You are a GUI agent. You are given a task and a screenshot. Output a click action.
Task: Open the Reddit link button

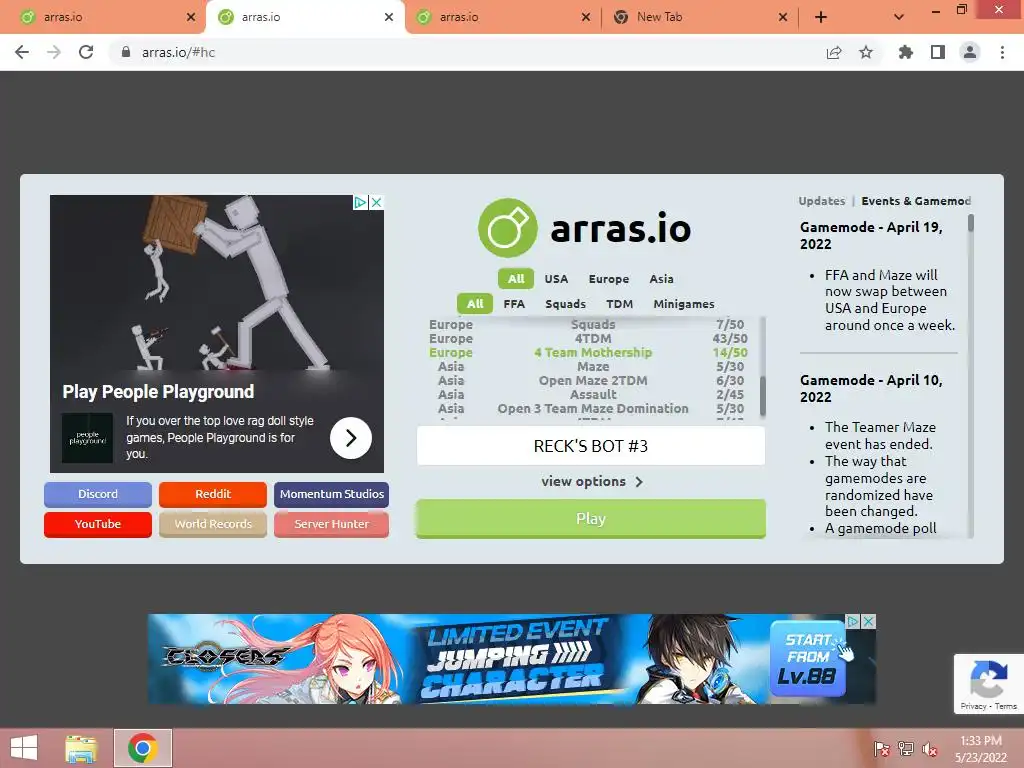pos(213,494)
